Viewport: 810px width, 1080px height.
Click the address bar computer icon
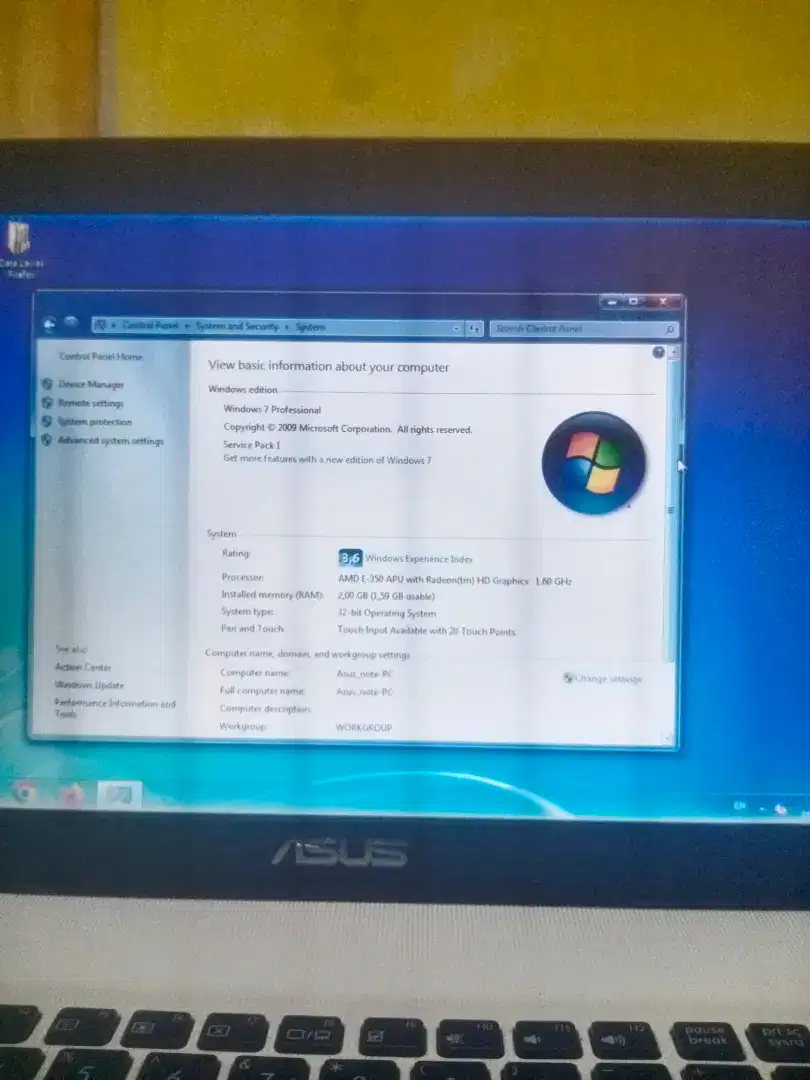pyautogui.click(x=99, y=325)
